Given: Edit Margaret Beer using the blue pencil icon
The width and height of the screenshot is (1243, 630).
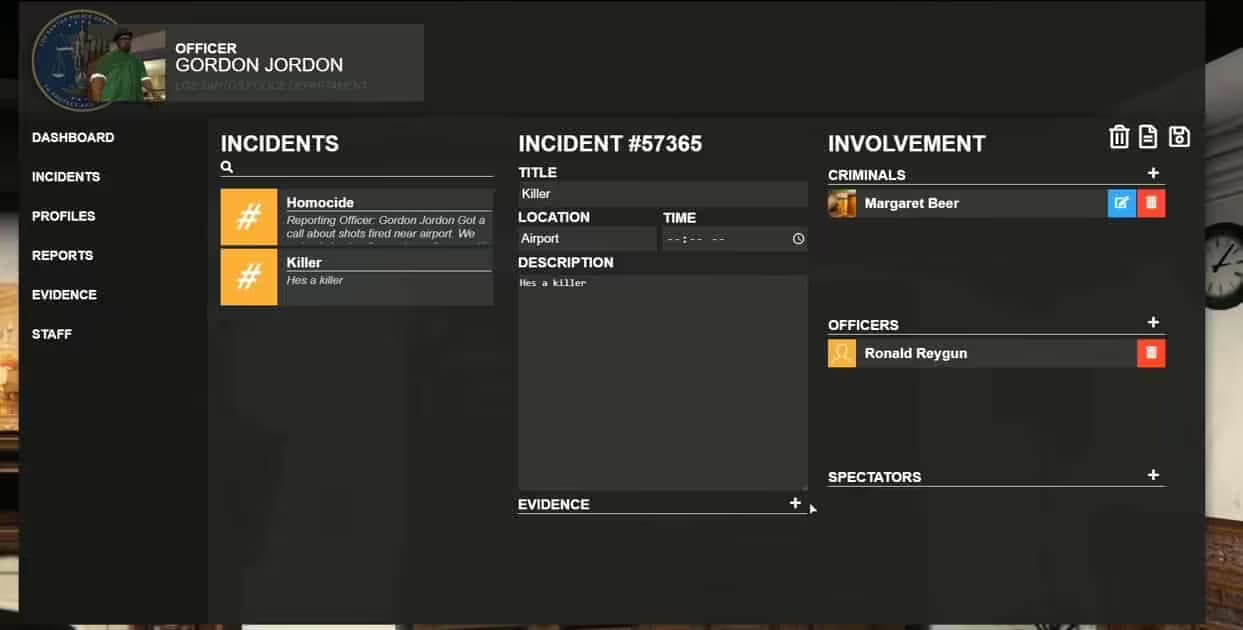Looking at the screenshot, I should click(x=1124, y=202).
